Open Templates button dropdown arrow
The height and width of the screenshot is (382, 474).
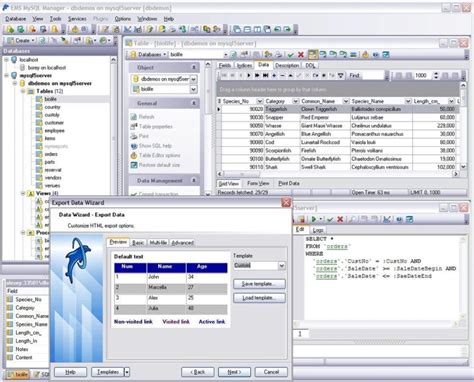(127, 372)
